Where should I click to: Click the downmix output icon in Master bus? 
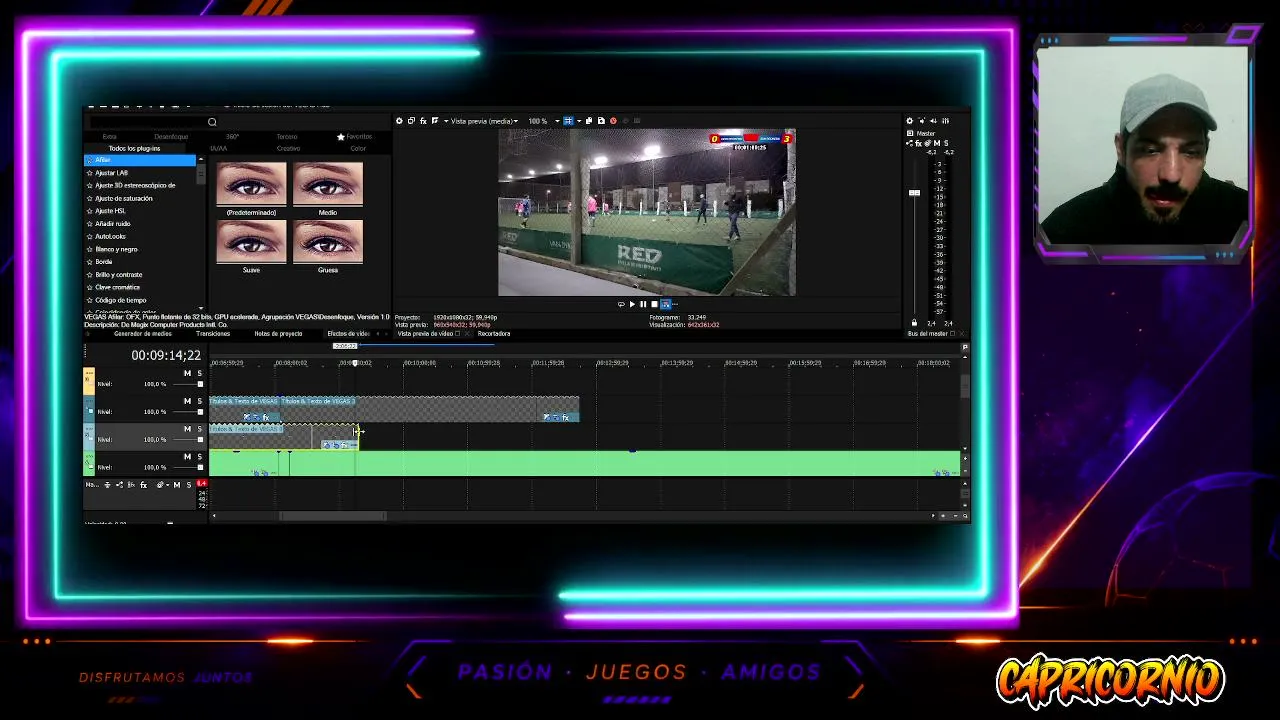(921, 121)
